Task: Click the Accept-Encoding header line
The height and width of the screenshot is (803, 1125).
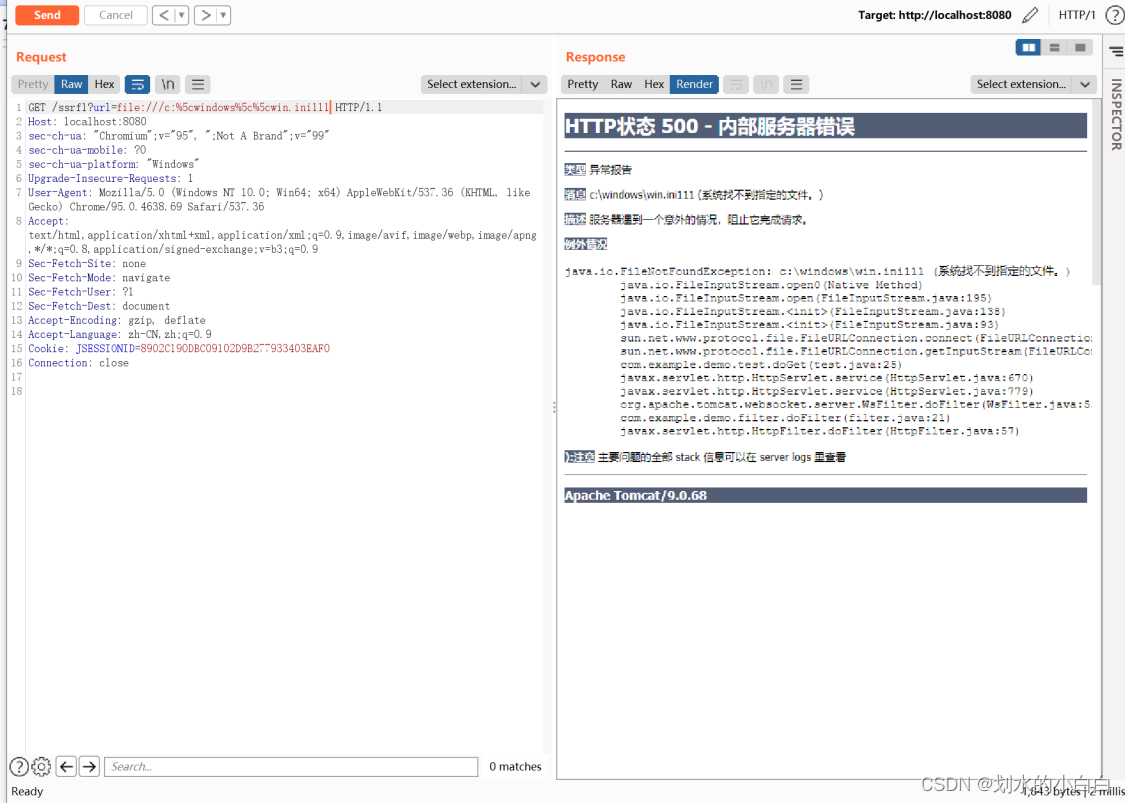Action: coord(117,320)
